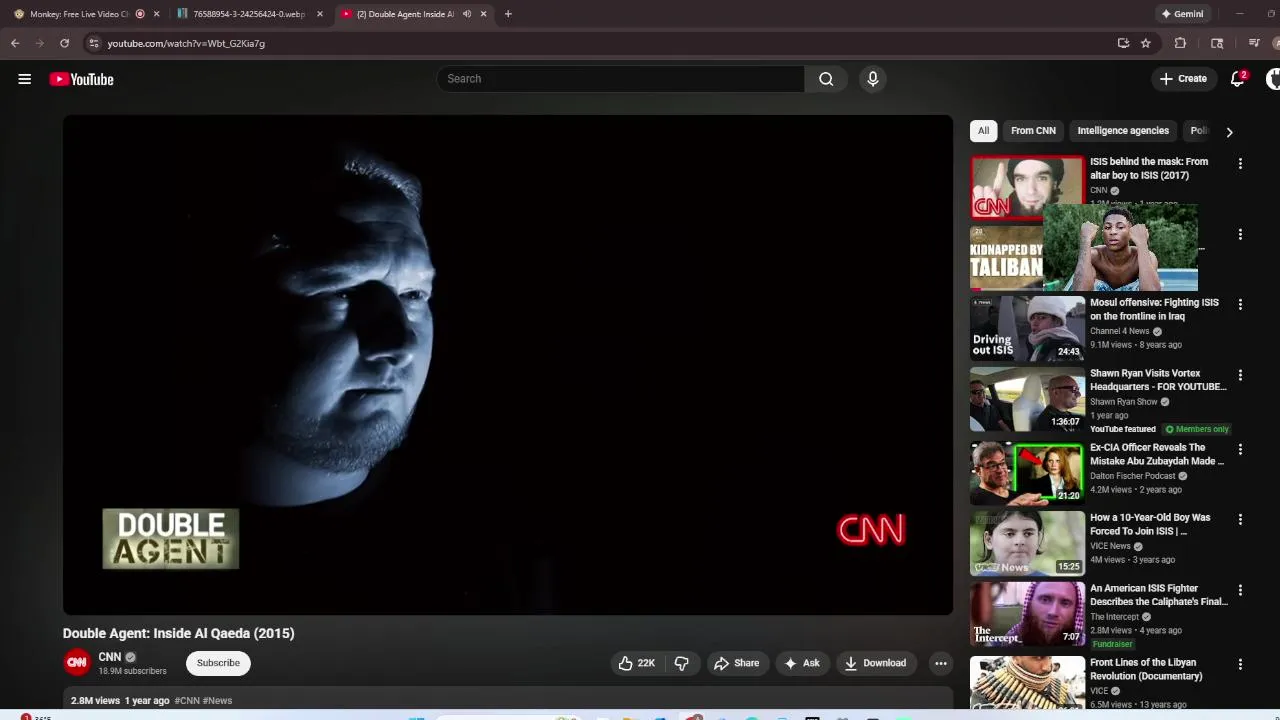Open Front Lines of the Libyan Revolution title
Viewport: 1280px width, 720px height.
coord(1146,669)
